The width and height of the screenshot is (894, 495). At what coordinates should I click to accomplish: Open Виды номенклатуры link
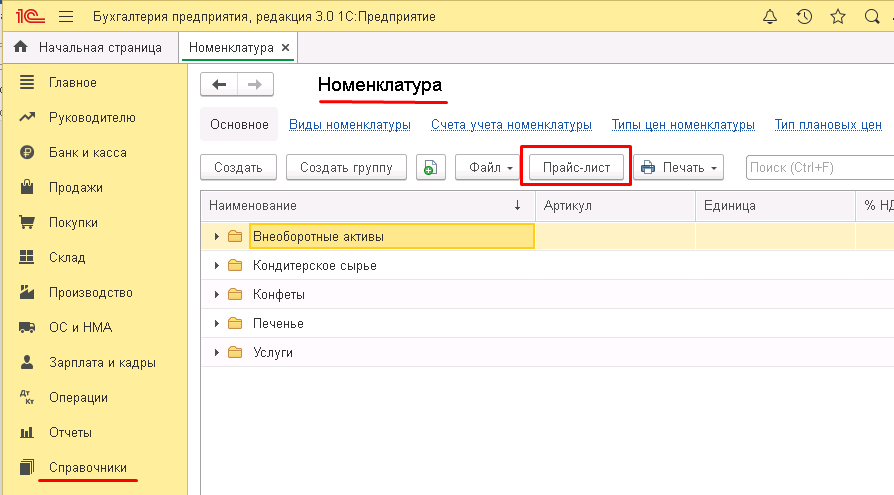point(350,124)
